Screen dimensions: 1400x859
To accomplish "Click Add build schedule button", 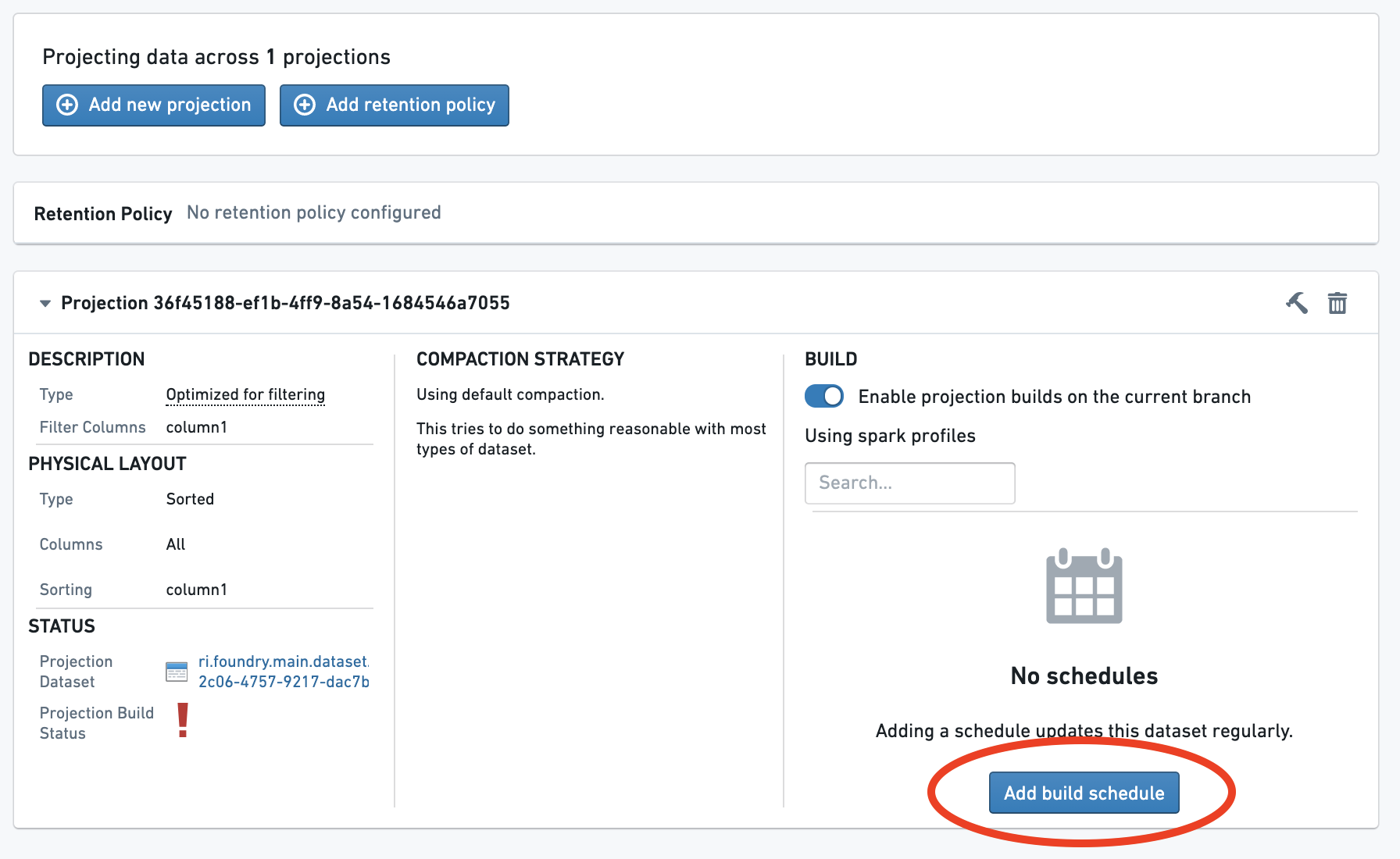I will point(1084,793).
